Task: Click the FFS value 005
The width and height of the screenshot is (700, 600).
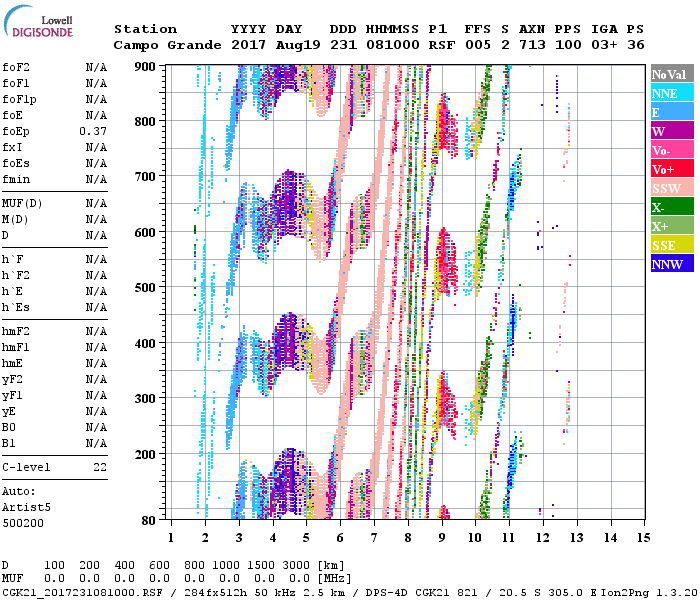Action: tap(478, 45)
